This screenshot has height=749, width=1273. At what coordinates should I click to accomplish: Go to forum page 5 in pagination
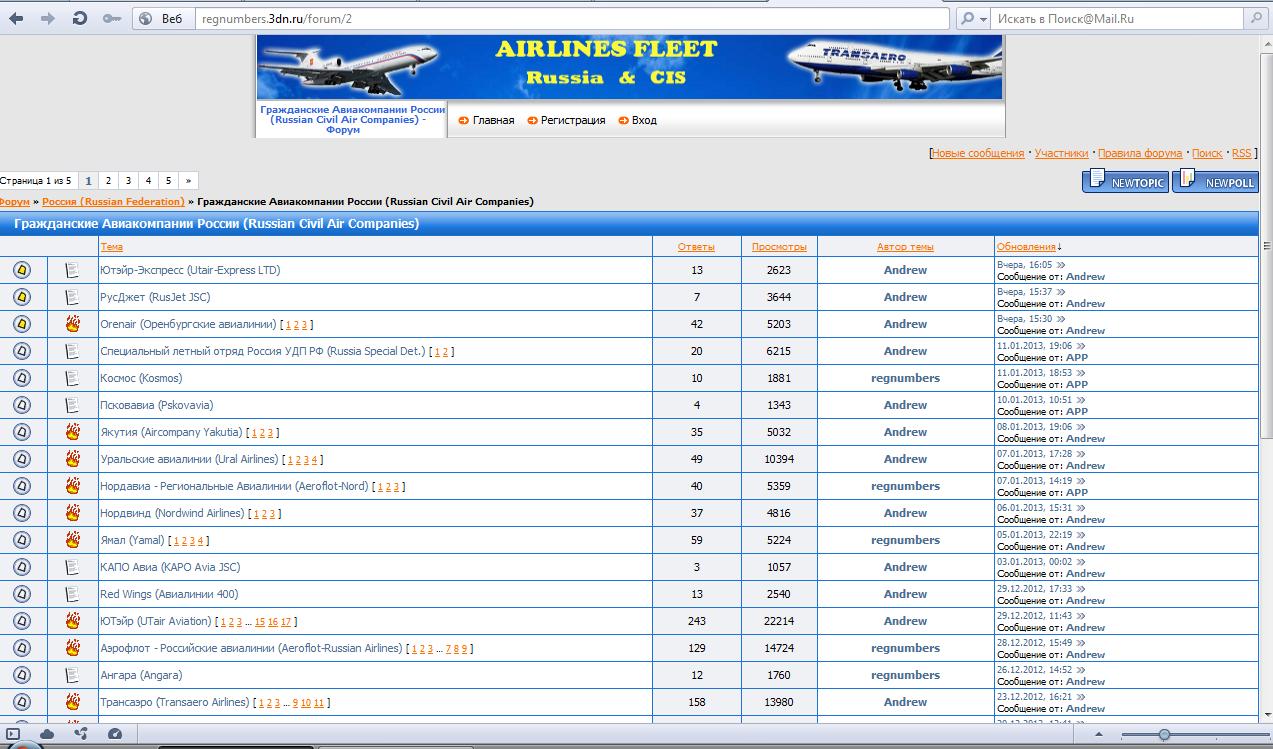point(168,181)
